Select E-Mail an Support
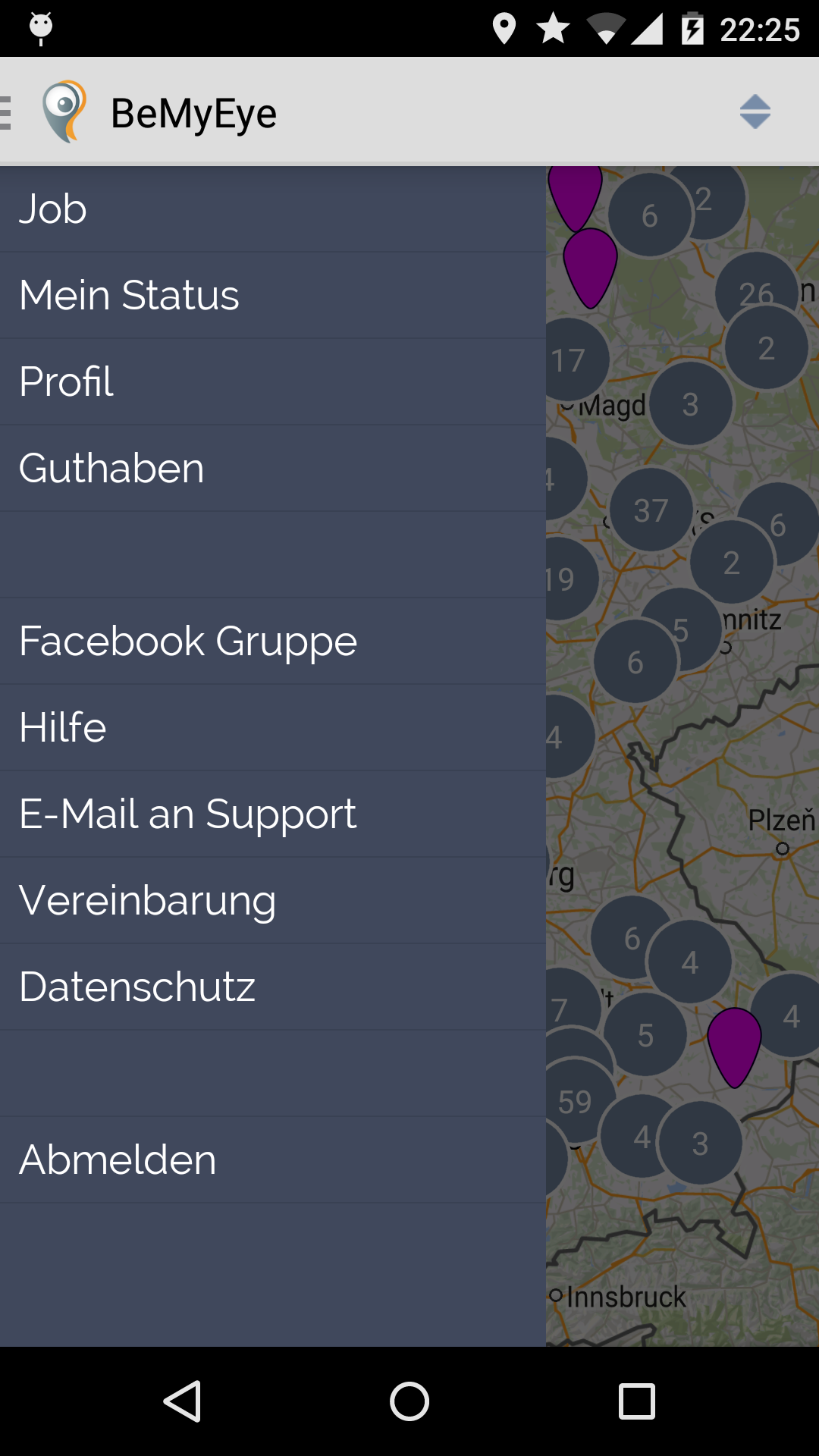 (273, 814)
